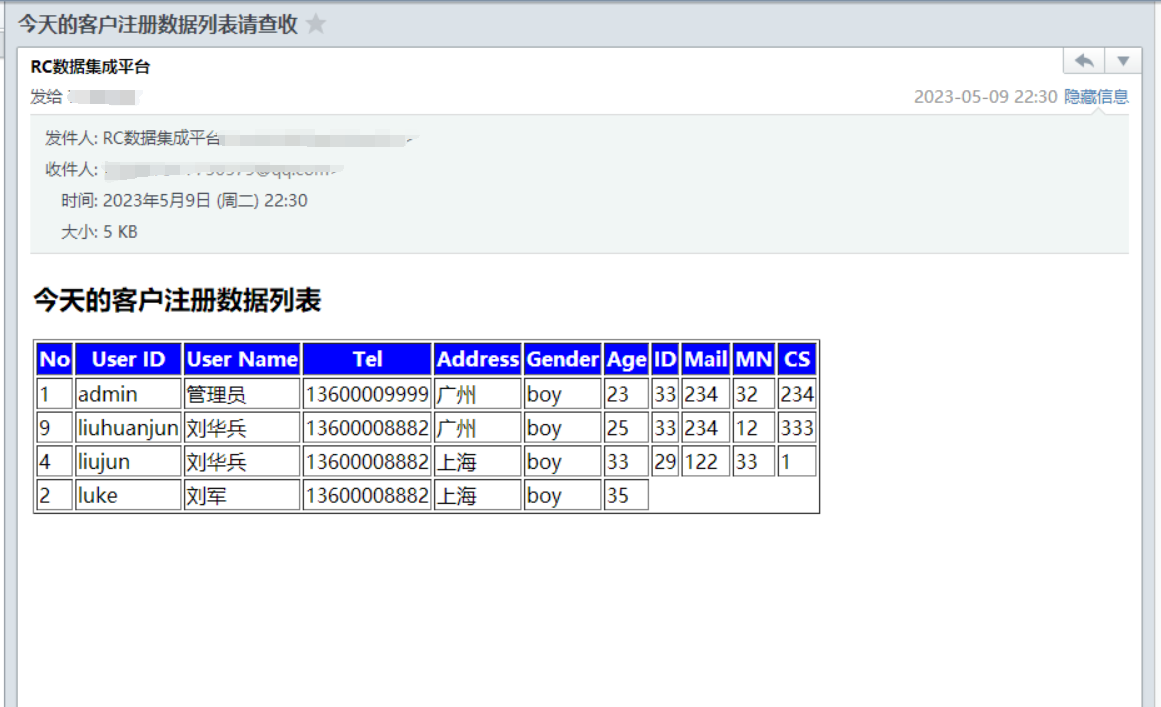The height and width of the screenshot is (707, 1161).
Task: Click the 隐藏信息 link
Action: pos(1096,97)
